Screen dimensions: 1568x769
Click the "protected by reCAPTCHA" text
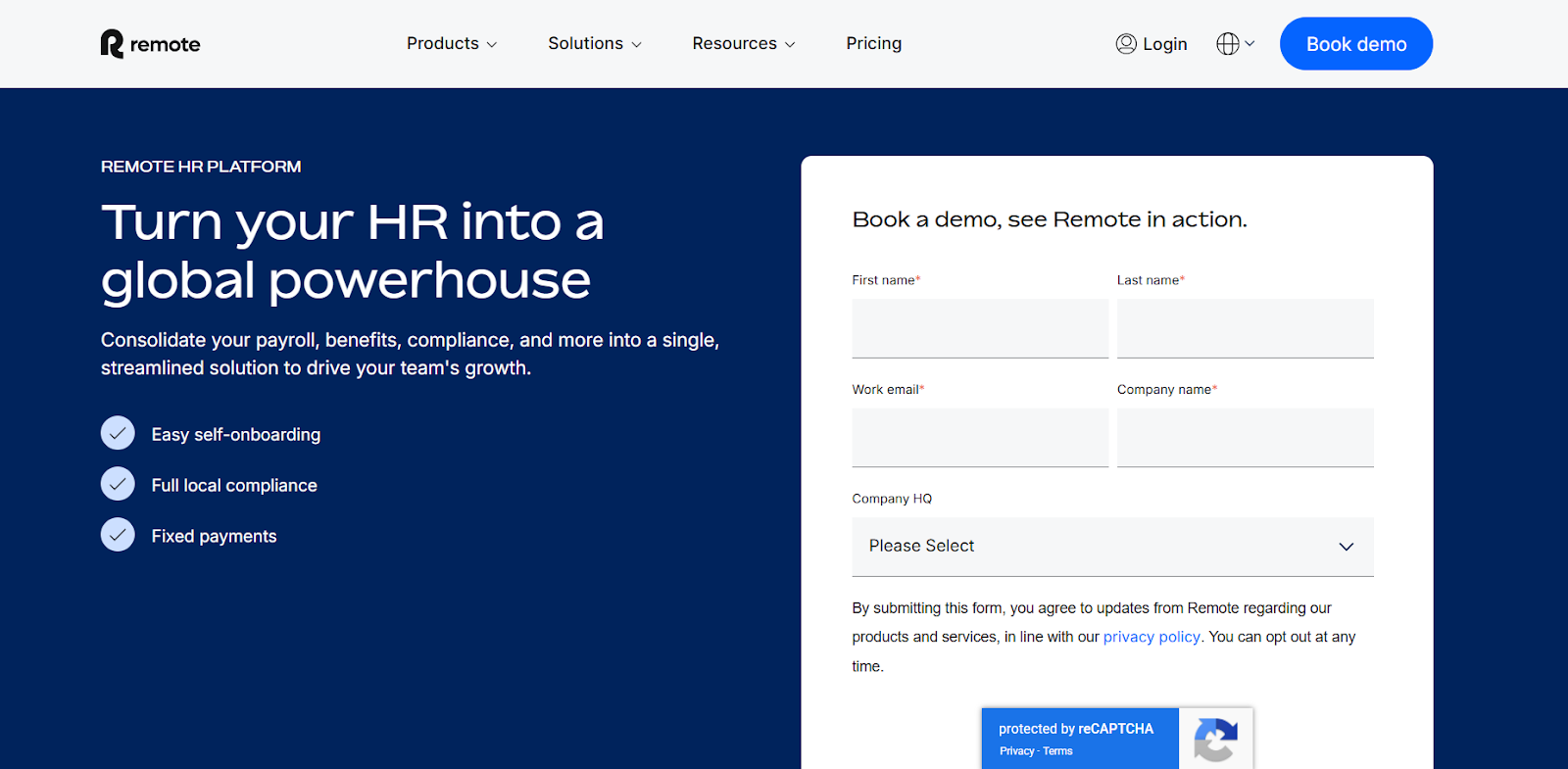pyautogui.click(x=1076, y=729)
